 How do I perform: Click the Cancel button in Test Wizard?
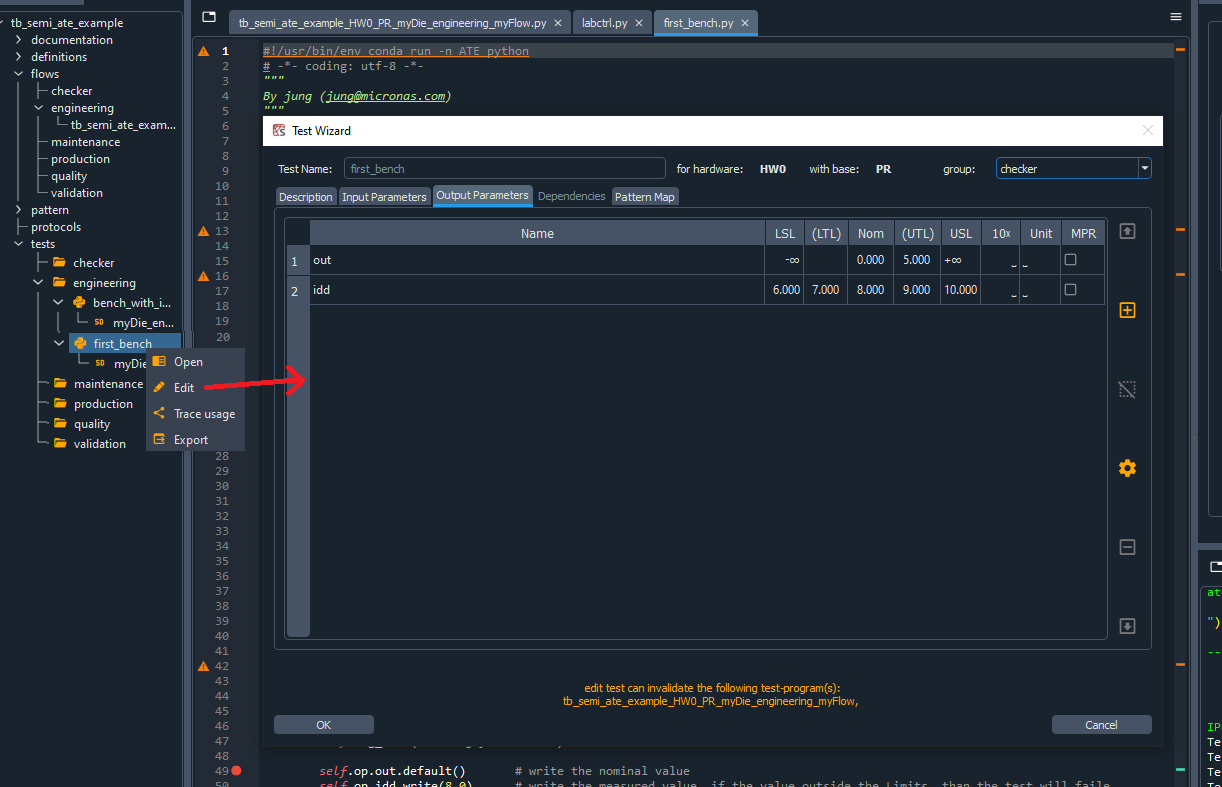tap(1101, 725)
